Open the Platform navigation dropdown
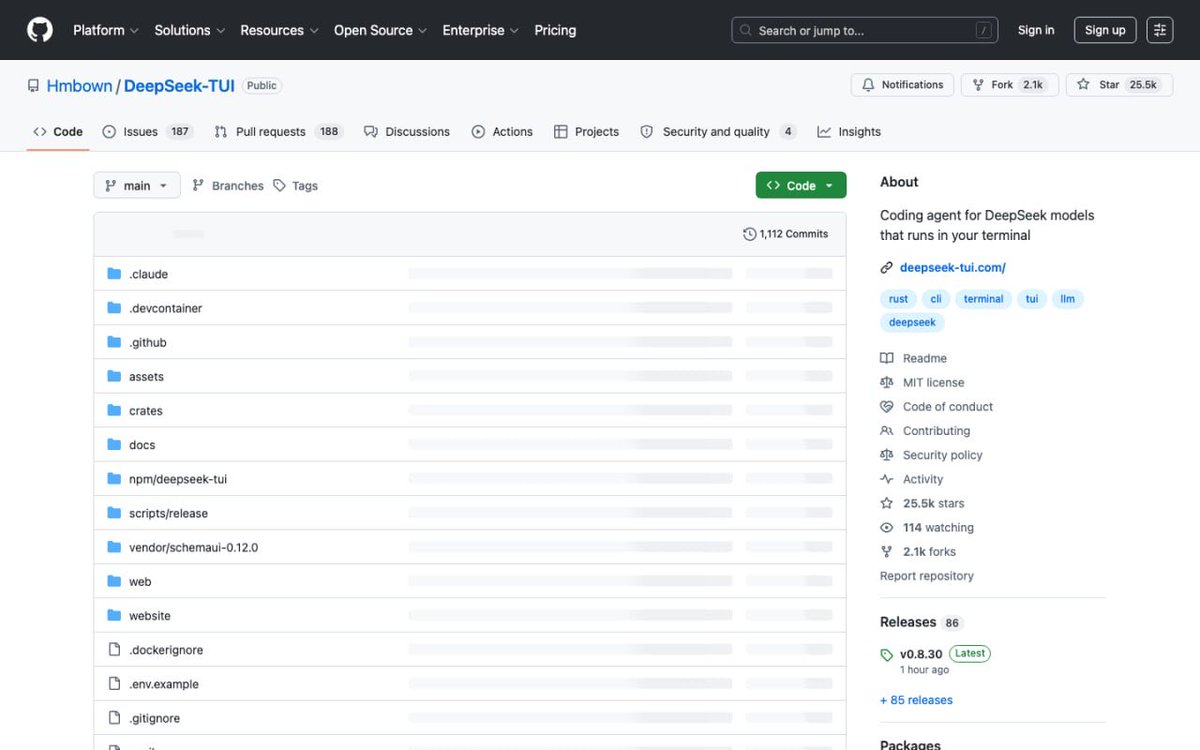1200x750 pixels. [106, 30]
